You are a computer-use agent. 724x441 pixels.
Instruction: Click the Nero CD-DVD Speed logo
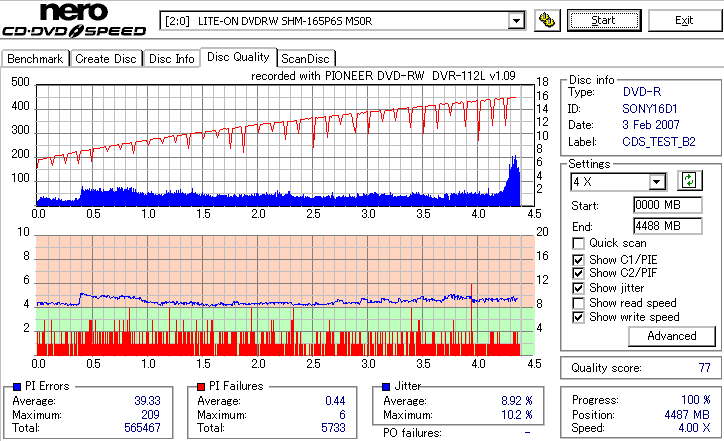click(74, 20)
